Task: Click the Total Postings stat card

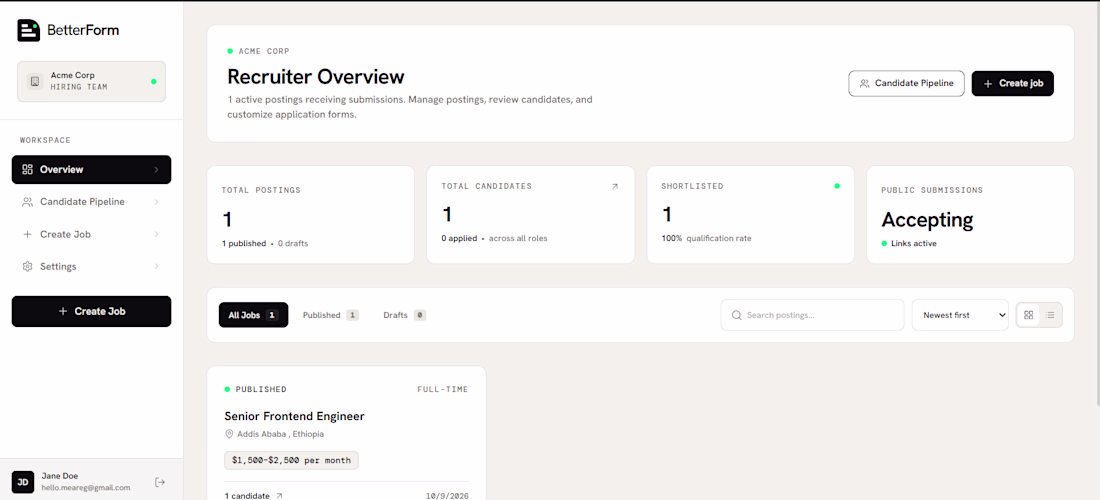Action: [x=311, y=215]
